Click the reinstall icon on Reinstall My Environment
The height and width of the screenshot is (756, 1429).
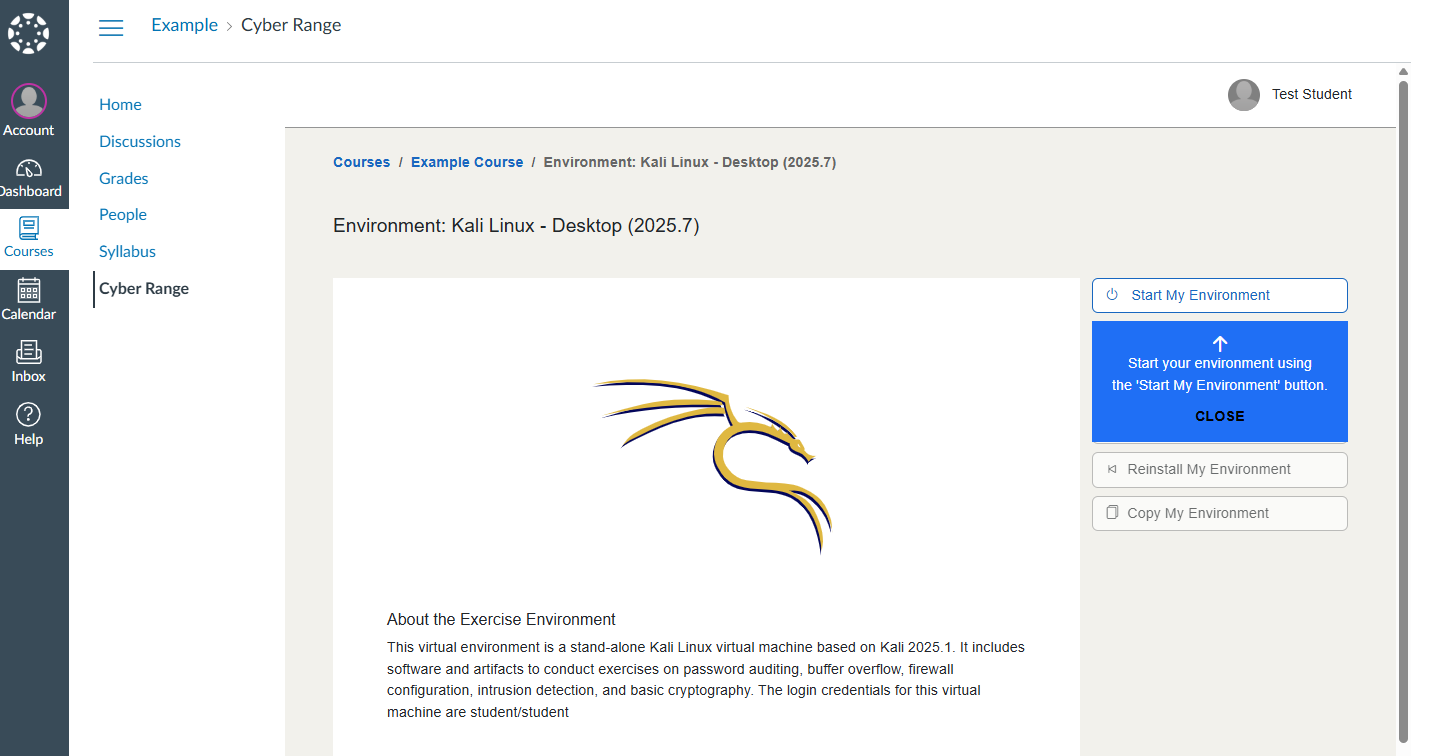coord(1112,469)
